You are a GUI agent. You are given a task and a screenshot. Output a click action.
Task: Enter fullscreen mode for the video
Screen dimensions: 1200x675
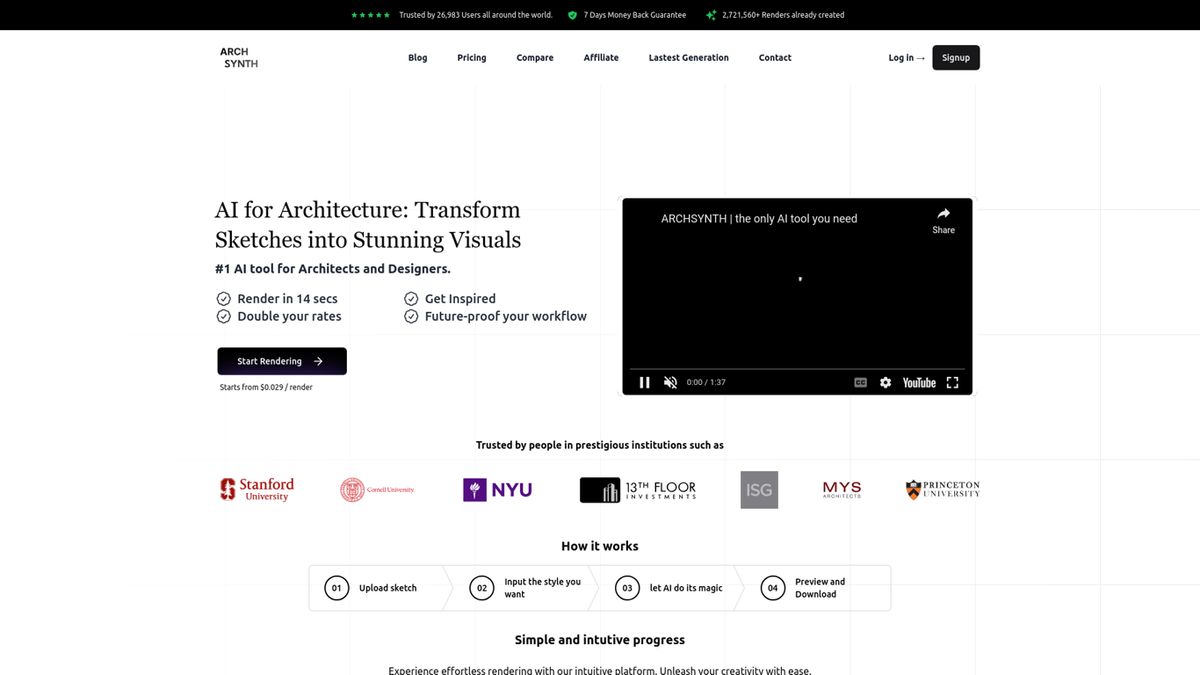tap(951, 382)
